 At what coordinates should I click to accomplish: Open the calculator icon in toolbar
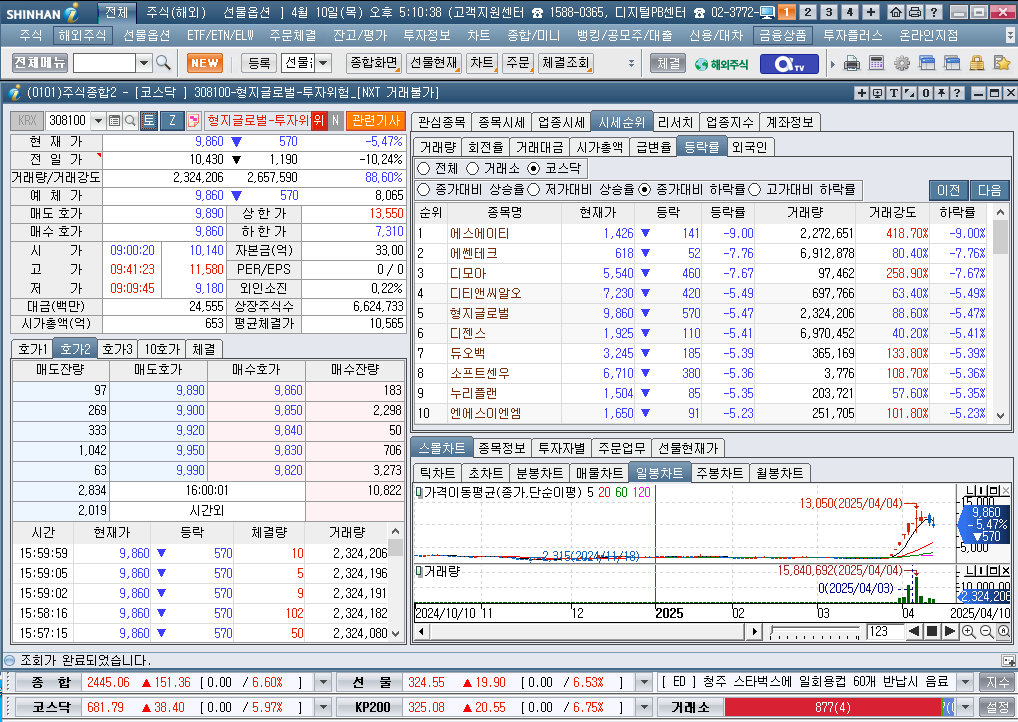(x=876, y=64)
